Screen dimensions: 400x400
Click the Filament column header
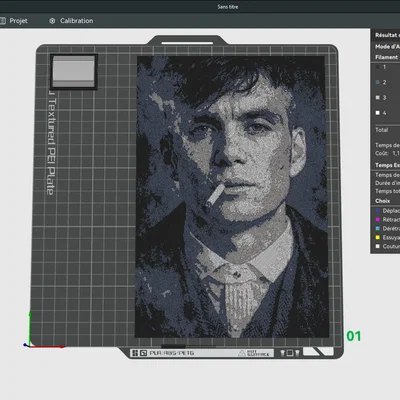coord(386,57)
